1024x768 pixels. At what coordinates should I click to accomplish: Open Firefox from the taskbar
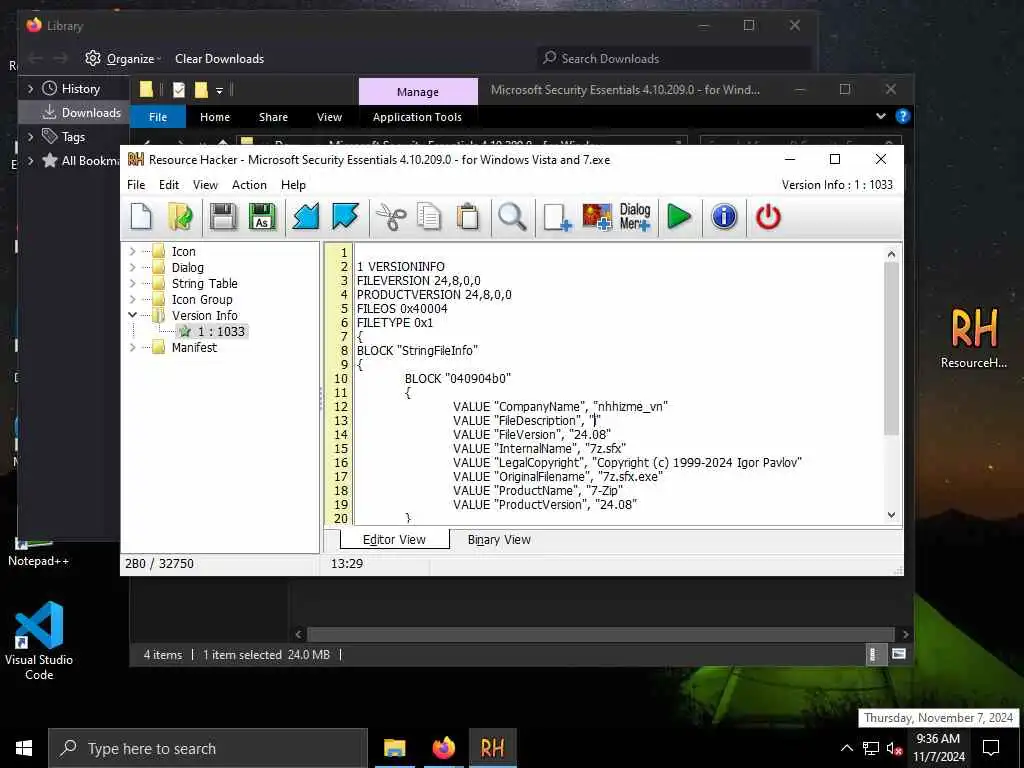tap(443, 748)
